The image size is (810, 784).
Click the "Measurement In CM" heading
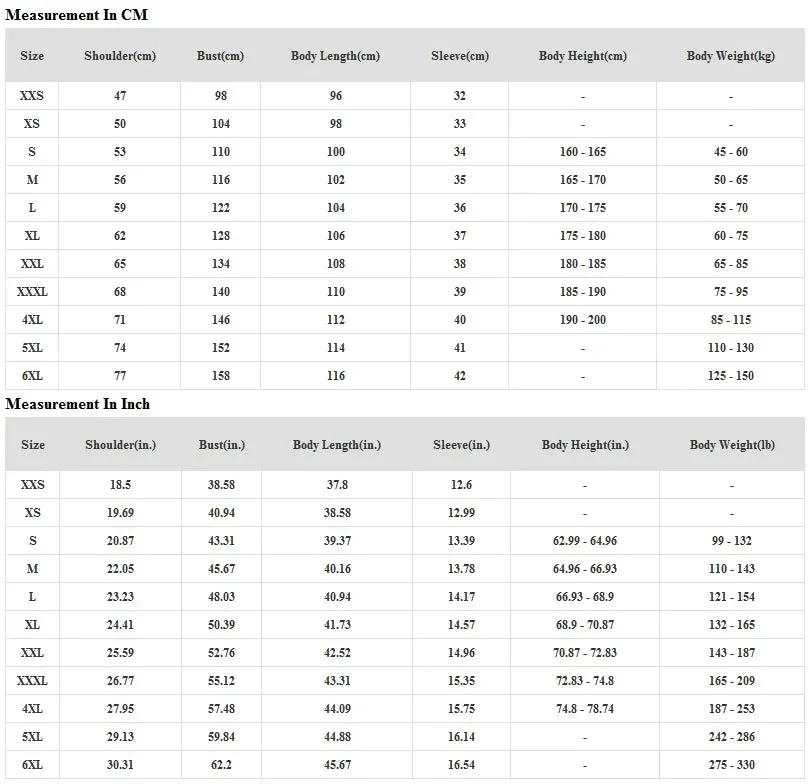click(77, 15)
